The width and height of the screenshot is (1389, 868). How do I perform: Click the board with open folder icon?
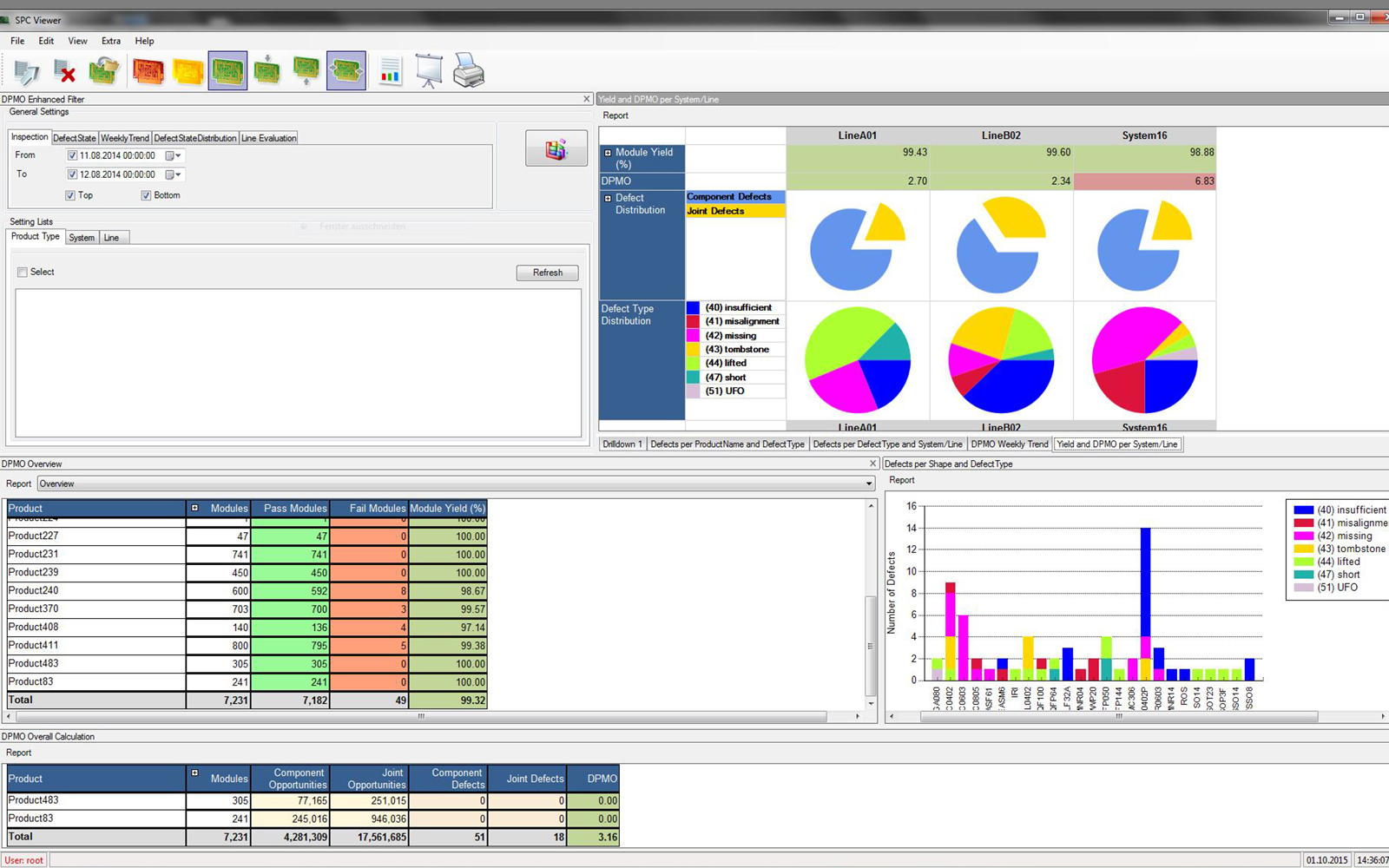[x=104, y=71]
